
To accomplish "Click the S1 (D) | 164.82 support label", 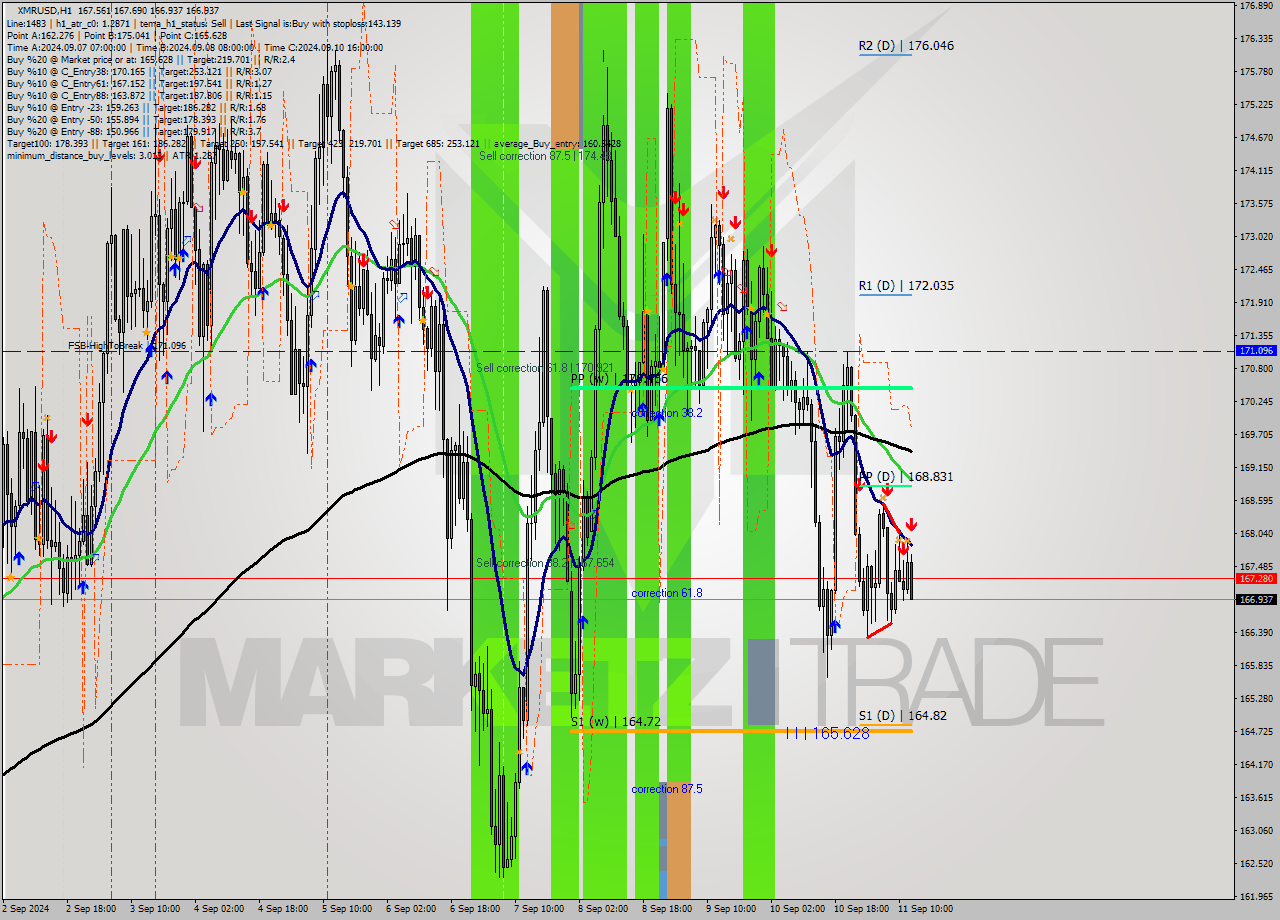I will tap(902, 716).
